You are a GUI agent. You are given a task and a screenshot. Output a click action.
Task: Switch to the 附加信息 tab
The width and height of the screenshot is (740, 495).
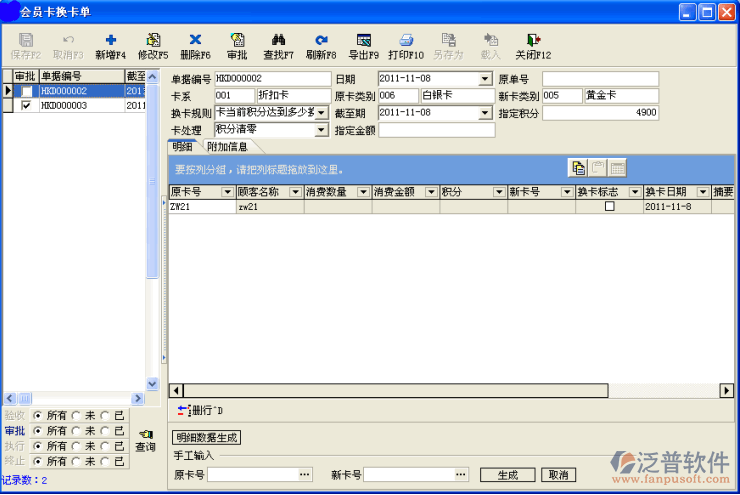(x=227, y=147)
